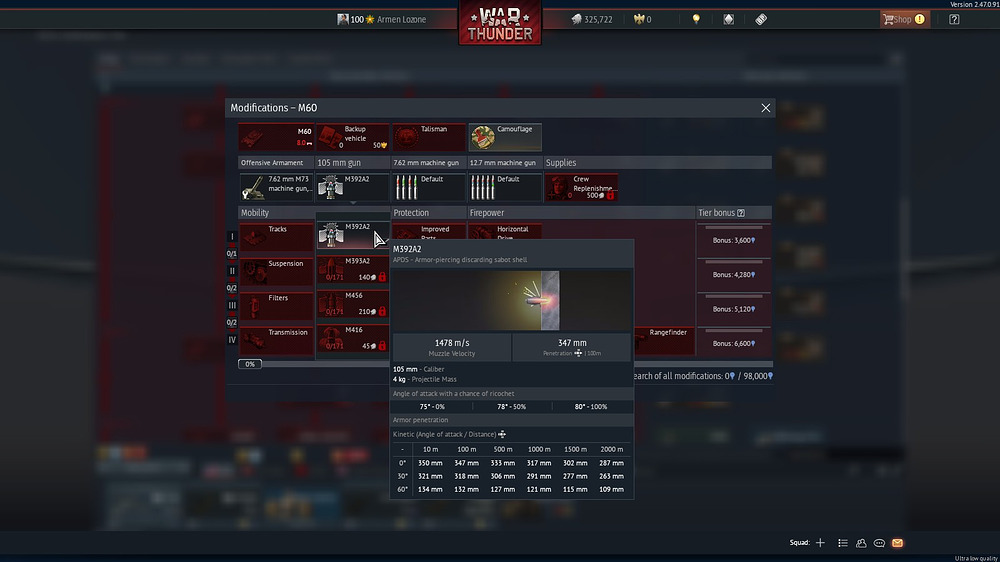Click the Offensive Armament header
Screen dimensions: 1000x562
276,163
